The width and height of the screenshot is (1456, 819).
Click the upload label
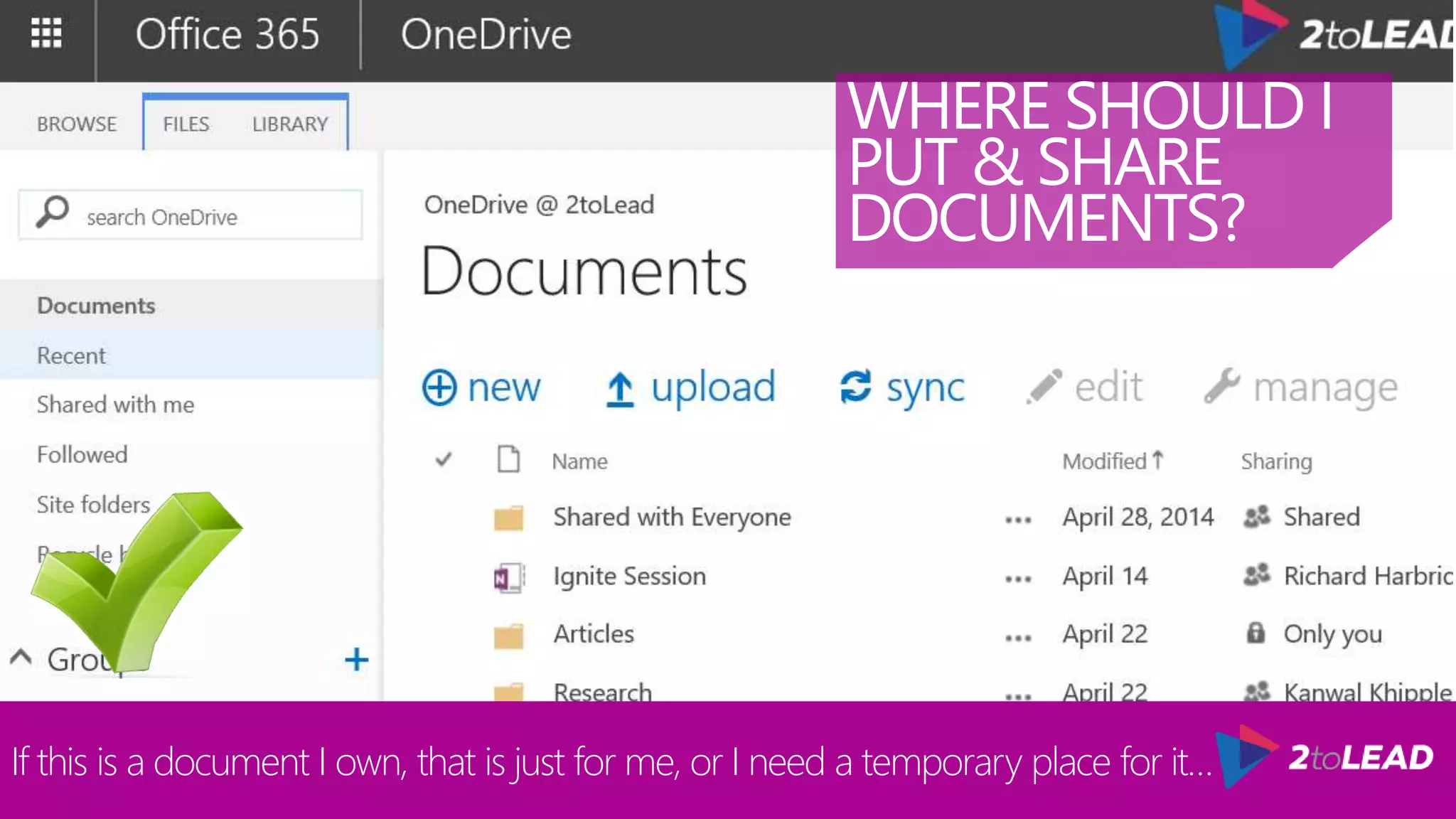[x=713, y=388]
